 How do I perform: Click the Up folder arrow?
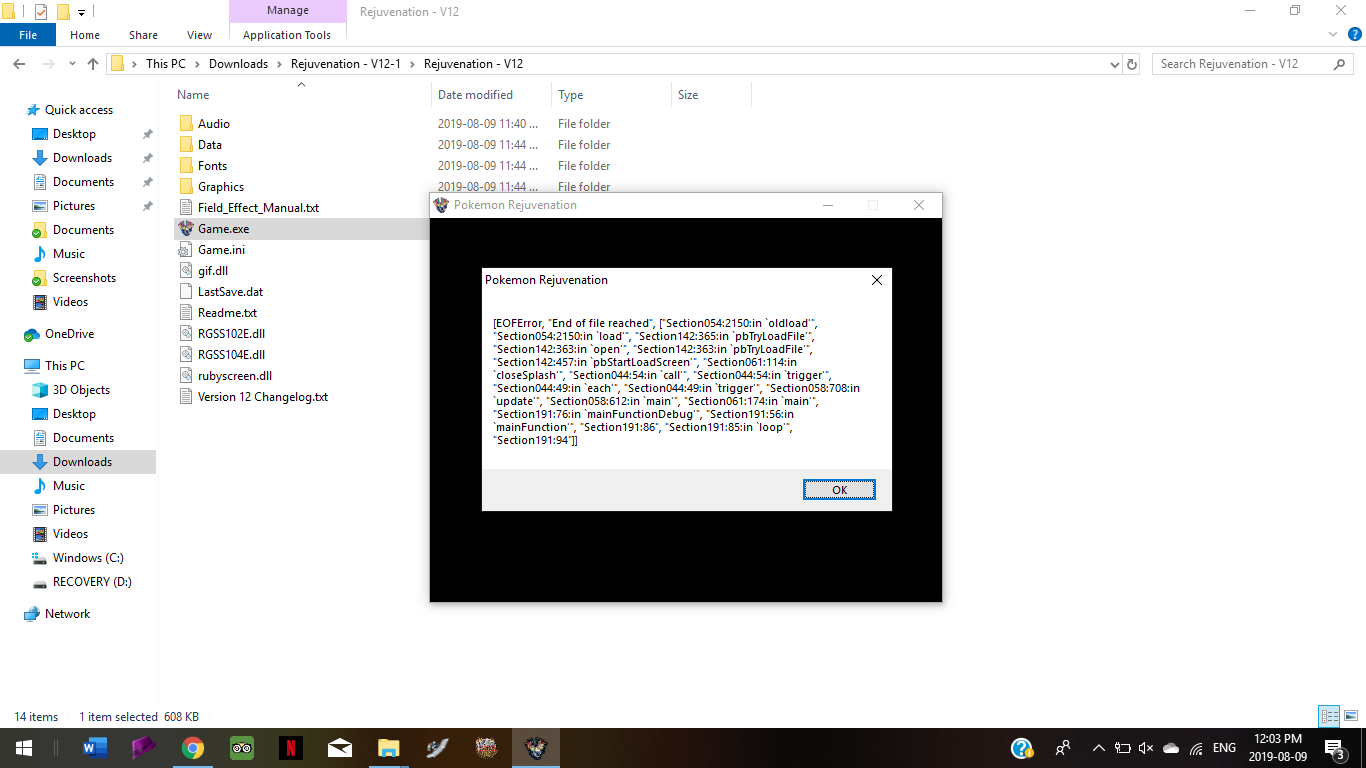93,64
